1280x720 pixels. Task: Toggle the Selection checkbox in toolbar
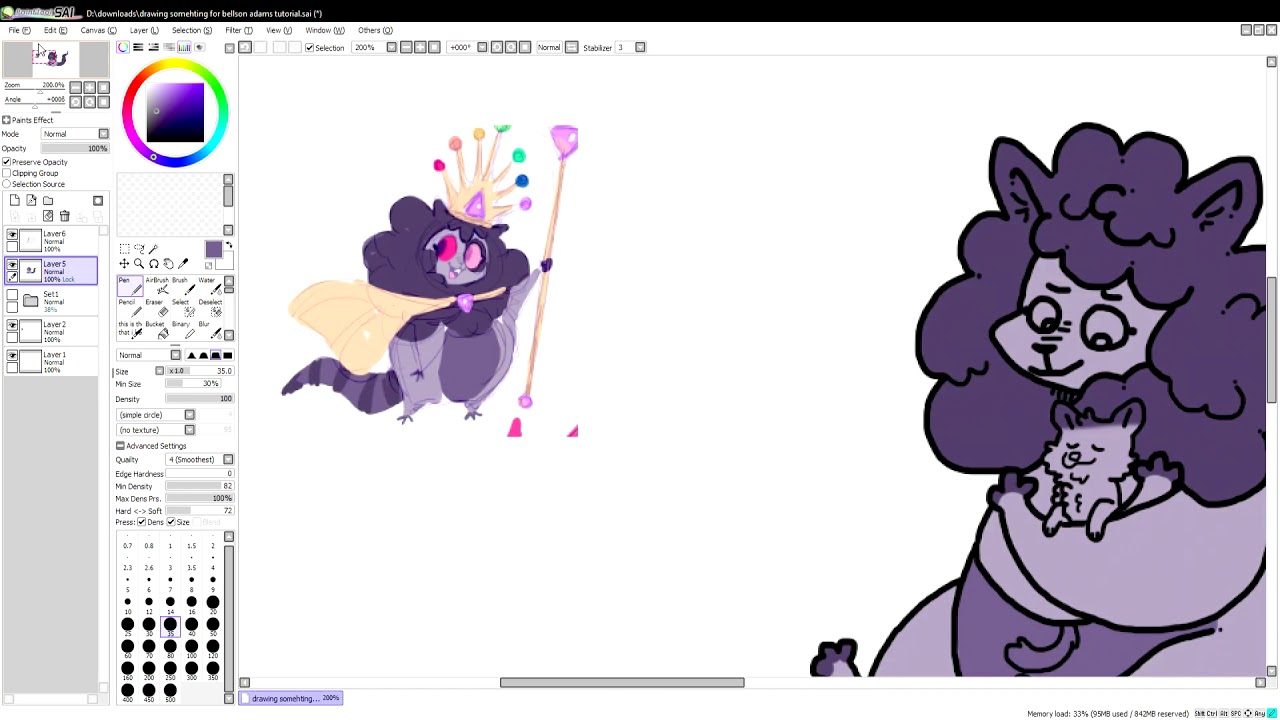tap(310, 48)
